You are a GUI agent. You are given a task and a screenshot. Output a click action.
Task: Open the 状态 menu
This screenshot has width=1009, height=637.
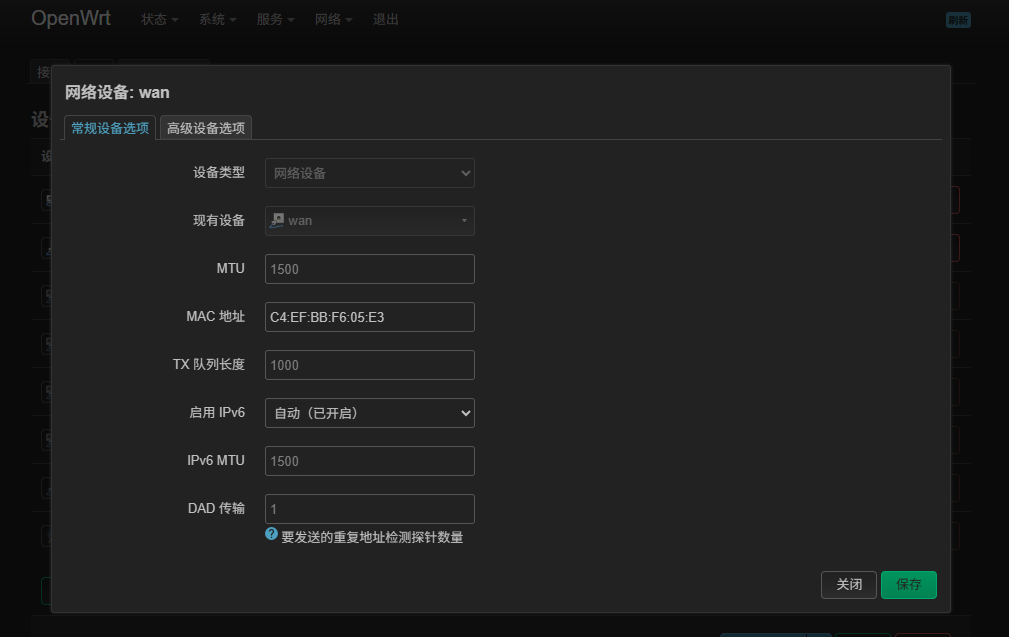[160, 19]
